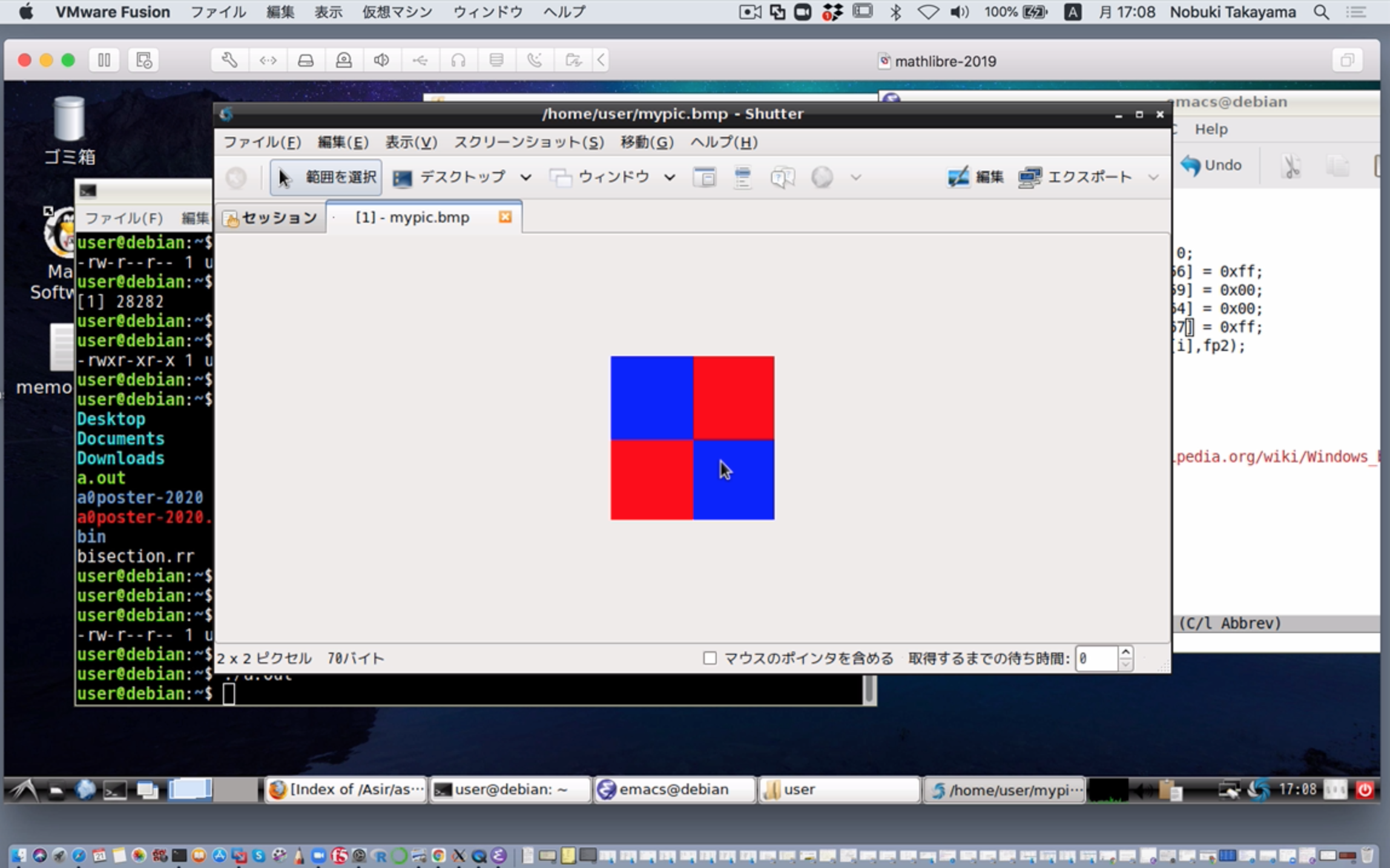Click the bottom-left red pixel of image
This screenshot has height=868, width=1390.
point(651,479)
